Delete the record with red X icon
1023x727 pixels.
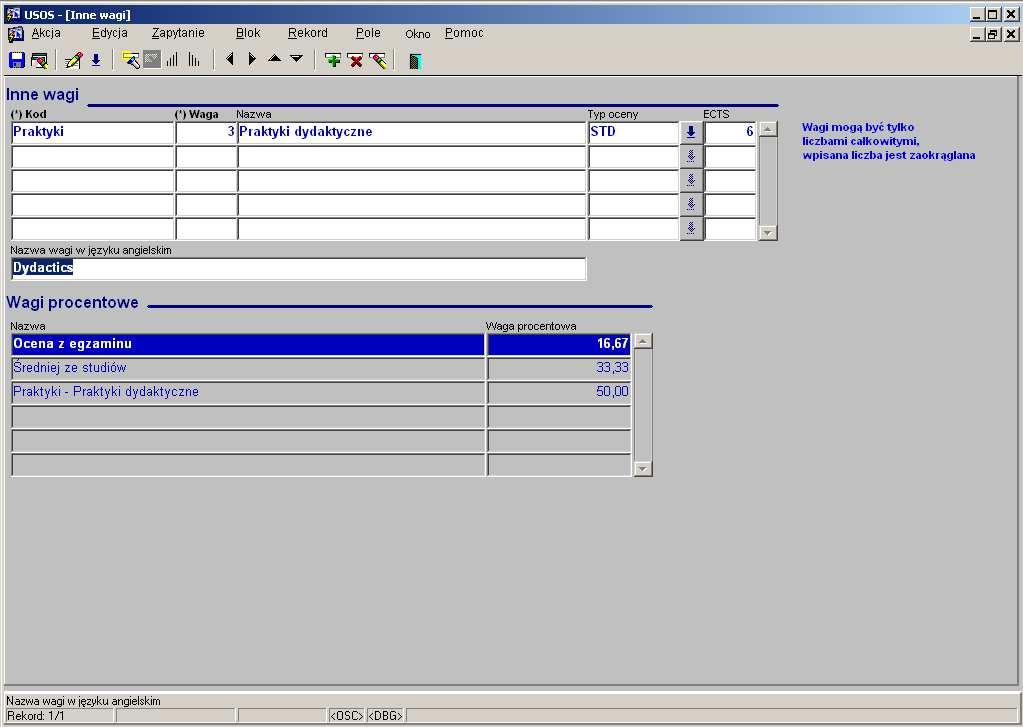tap(356, 61)
